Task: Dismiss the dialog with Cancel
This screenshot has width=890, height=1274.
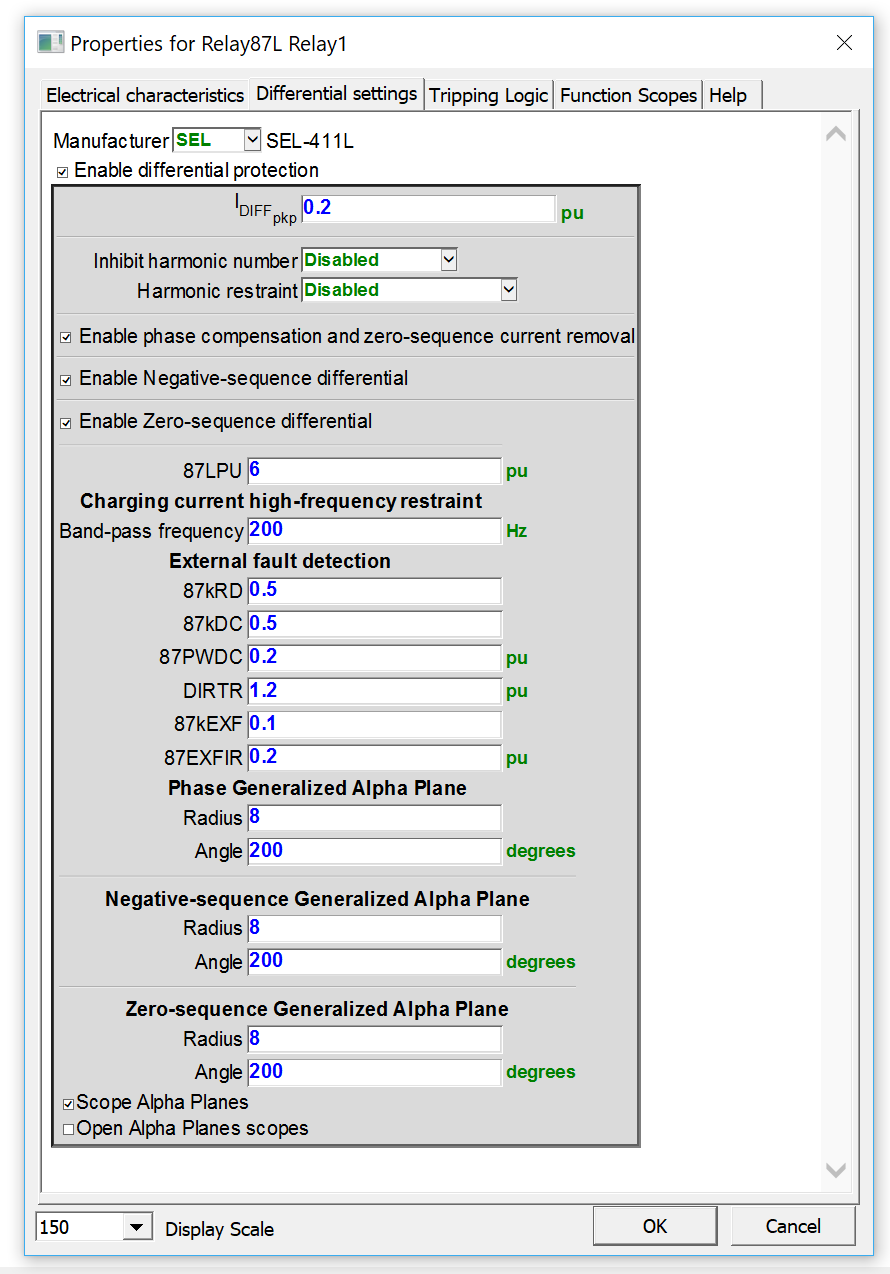Action: click(x=793, y=1225)
